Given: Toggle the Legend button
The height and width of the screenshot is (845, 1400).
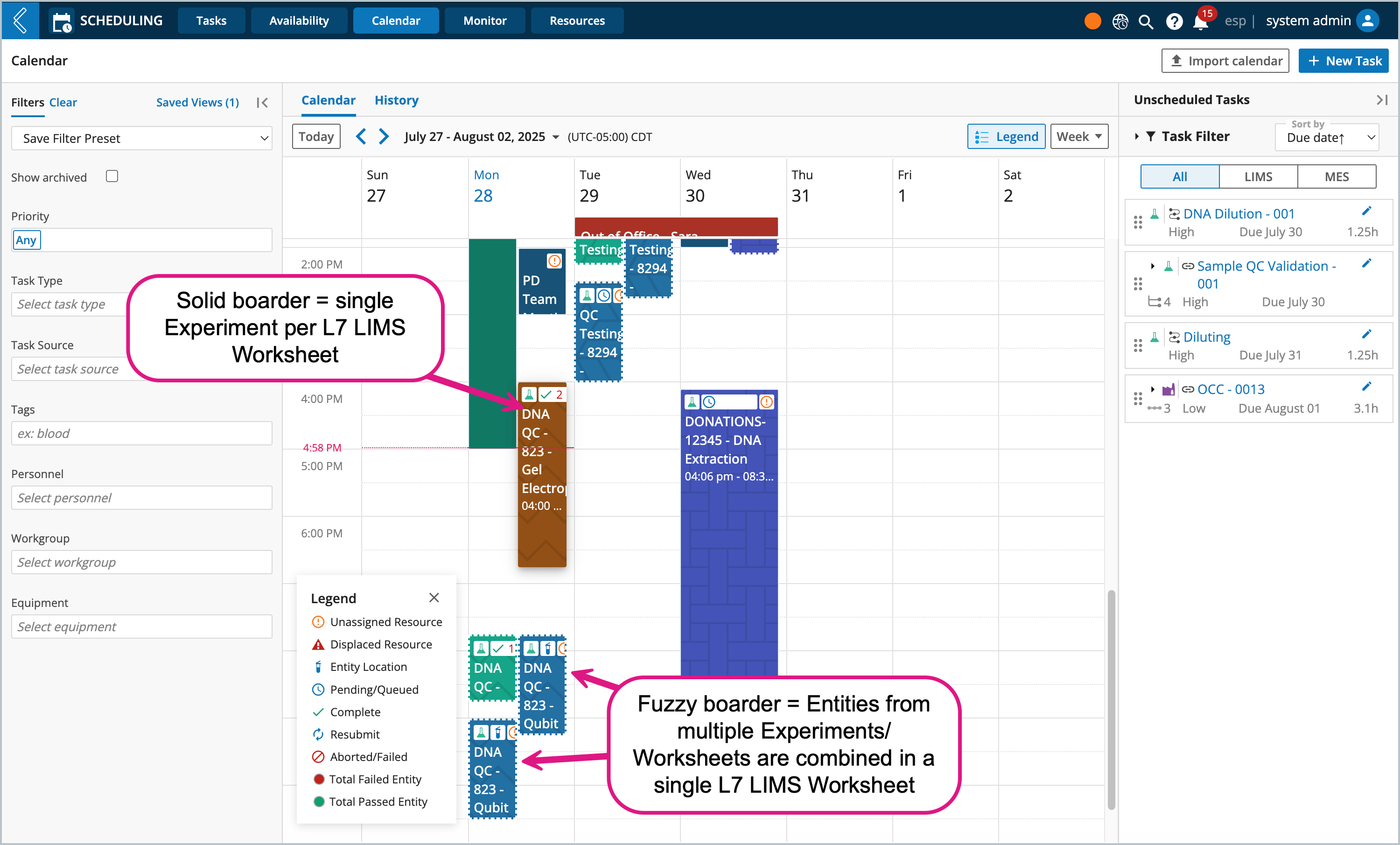Looking at the screenshot, I should click(x=1006, y=136).
